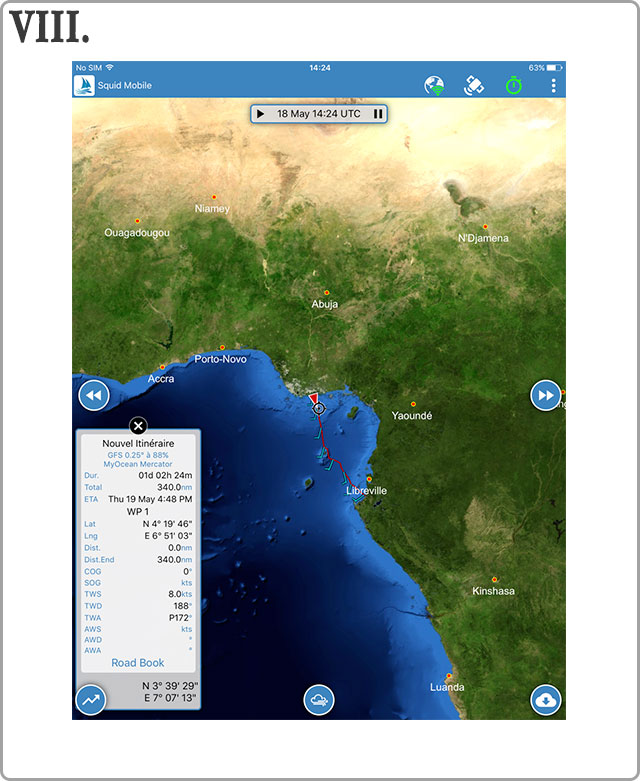Step backward with the left rewind button
Image resolution: width=640 pixels, height=781 pixels.
pos(92,397)
